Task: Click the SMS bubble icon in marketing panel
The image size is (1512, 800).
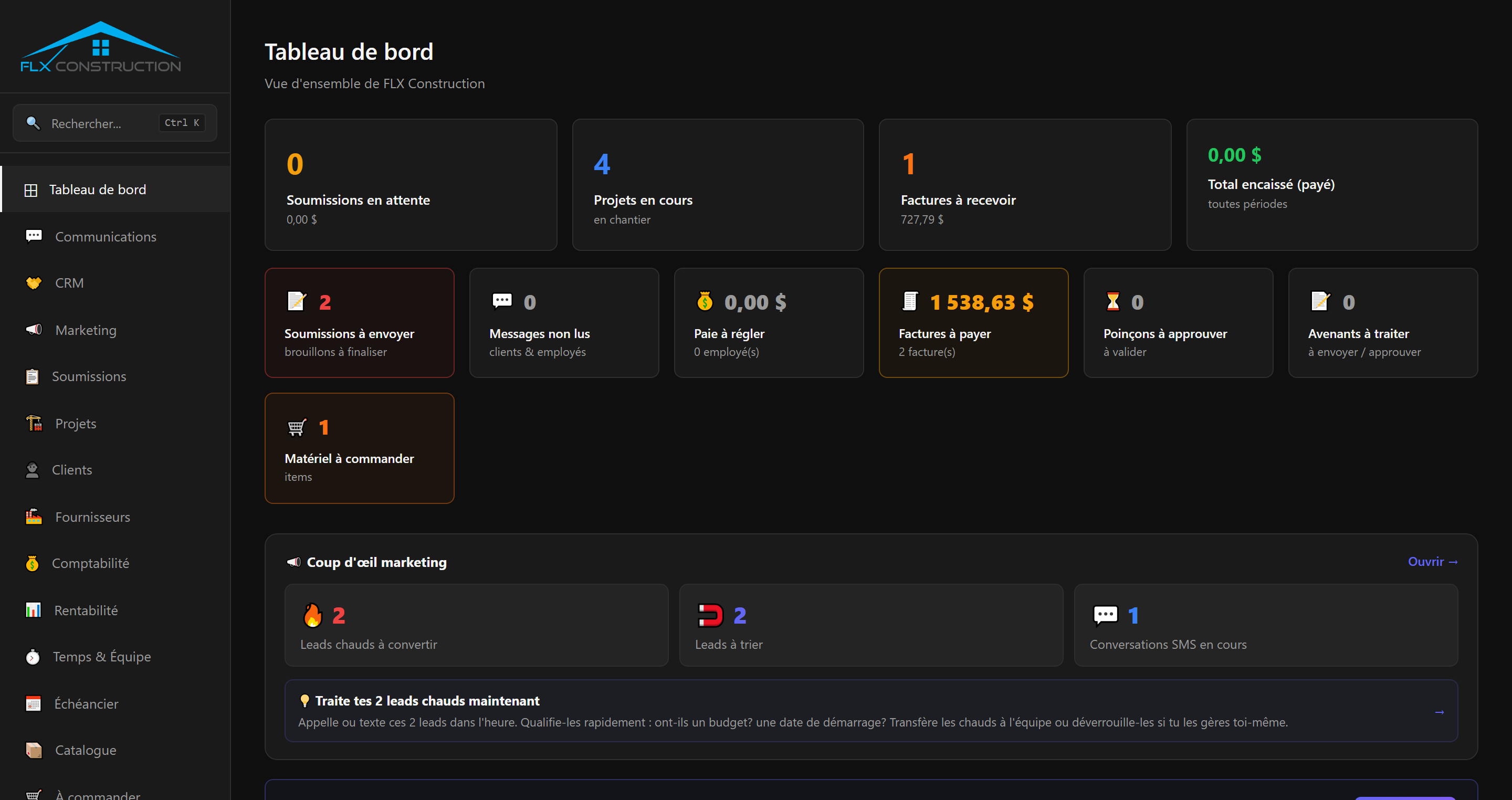Action: tap(1105, 615)
